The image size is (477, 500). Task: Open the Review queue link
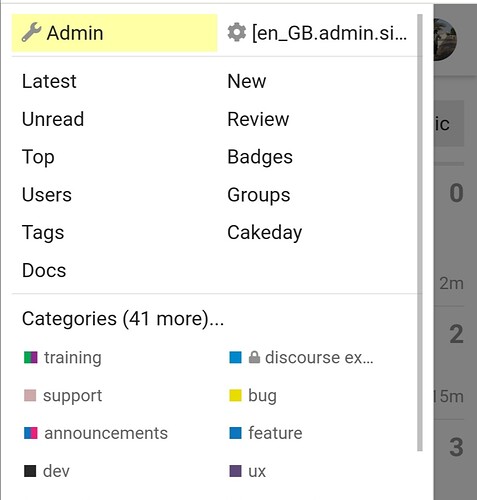click(258, 119)
